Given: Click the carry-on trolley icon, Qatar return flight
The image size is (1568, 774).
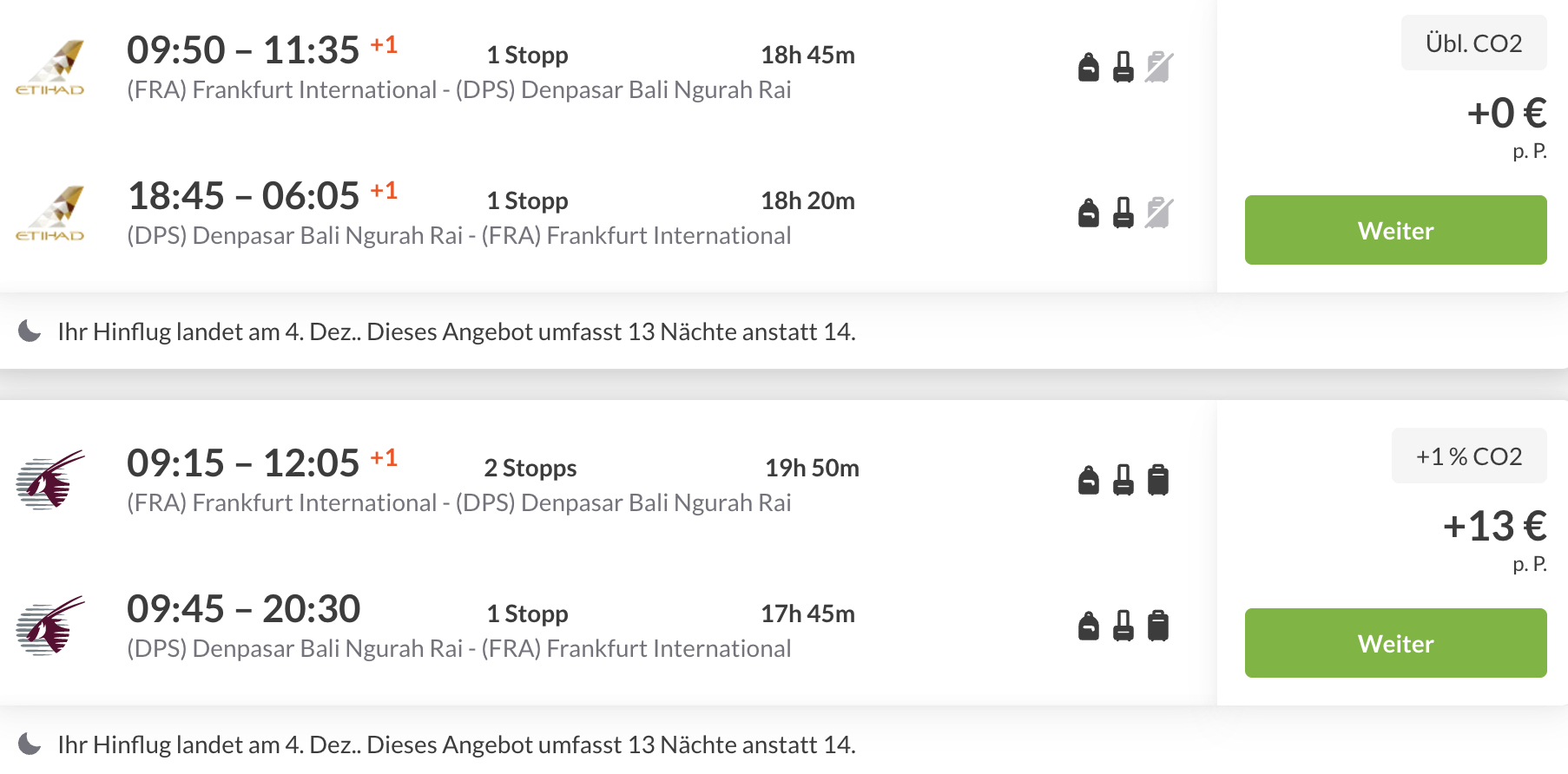Looking at the screenshot, I should click(1123, 626).
